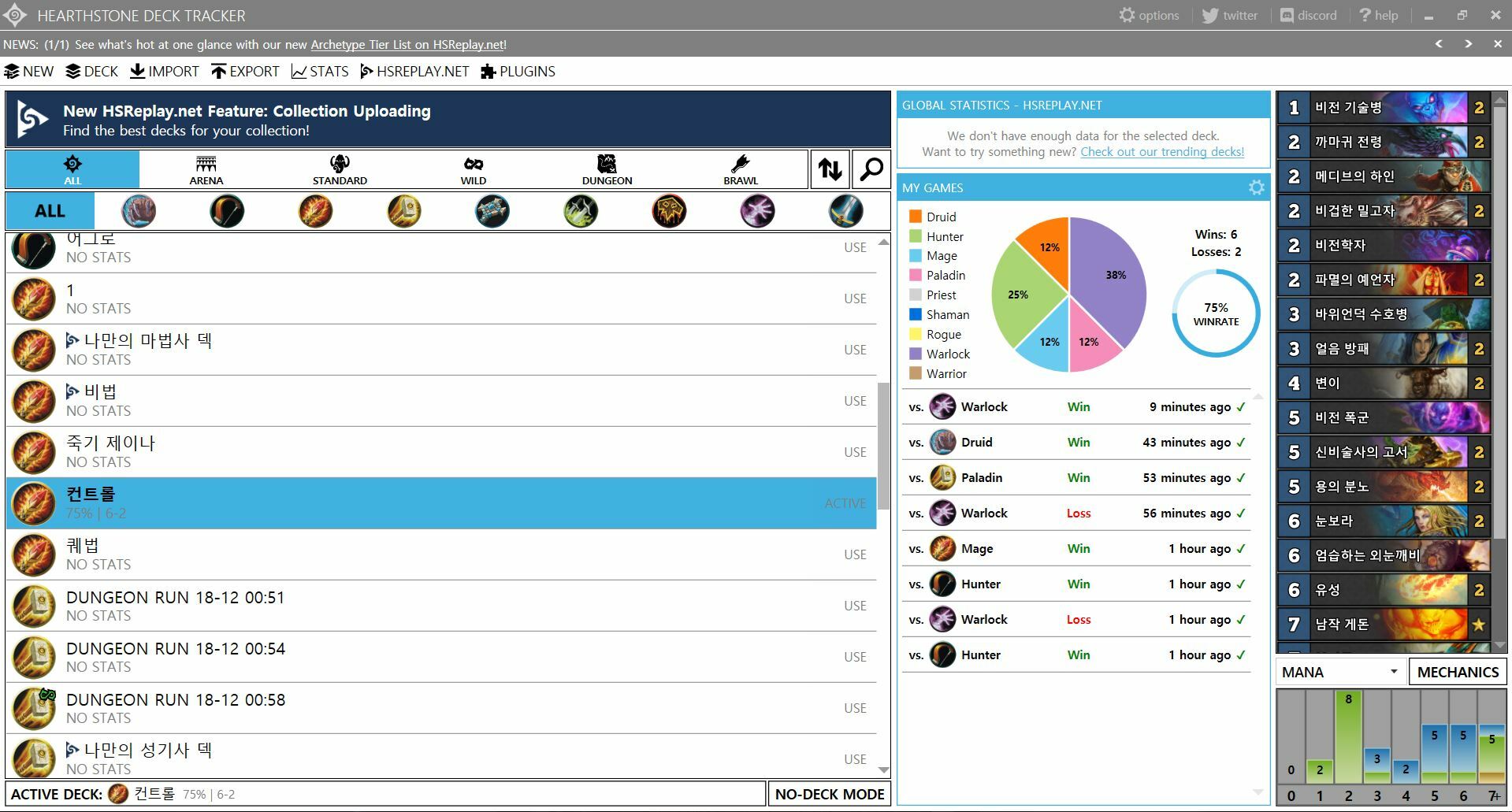Click the Hunter green legend swatch
The height and width of the screenshot is (812, 1512).
point(916,236)
